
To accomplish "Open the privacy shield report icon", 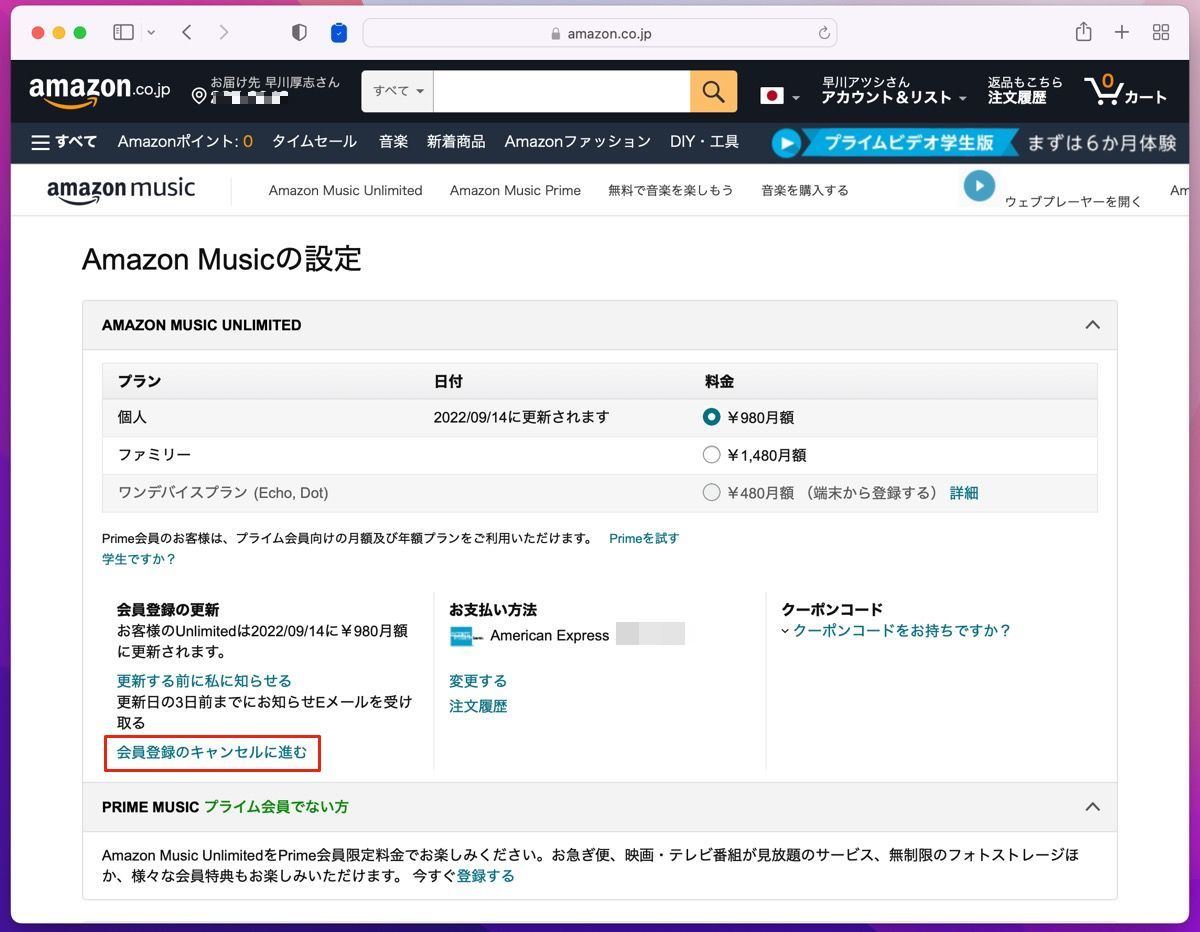I will click(x=299, y=33).
